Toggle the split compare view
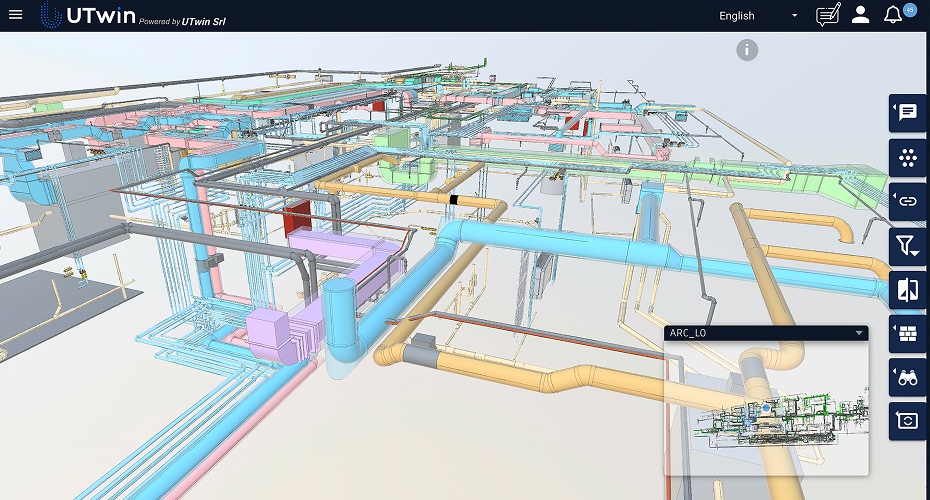 [907, 290]
